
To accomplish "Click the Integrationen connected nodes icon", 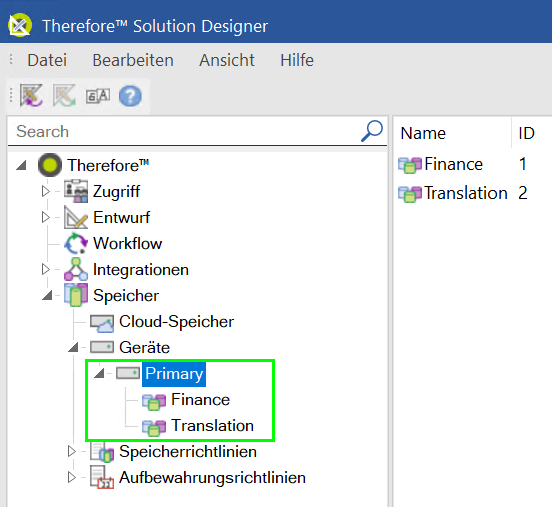I will pyautogui.click(x=76, y=269).
